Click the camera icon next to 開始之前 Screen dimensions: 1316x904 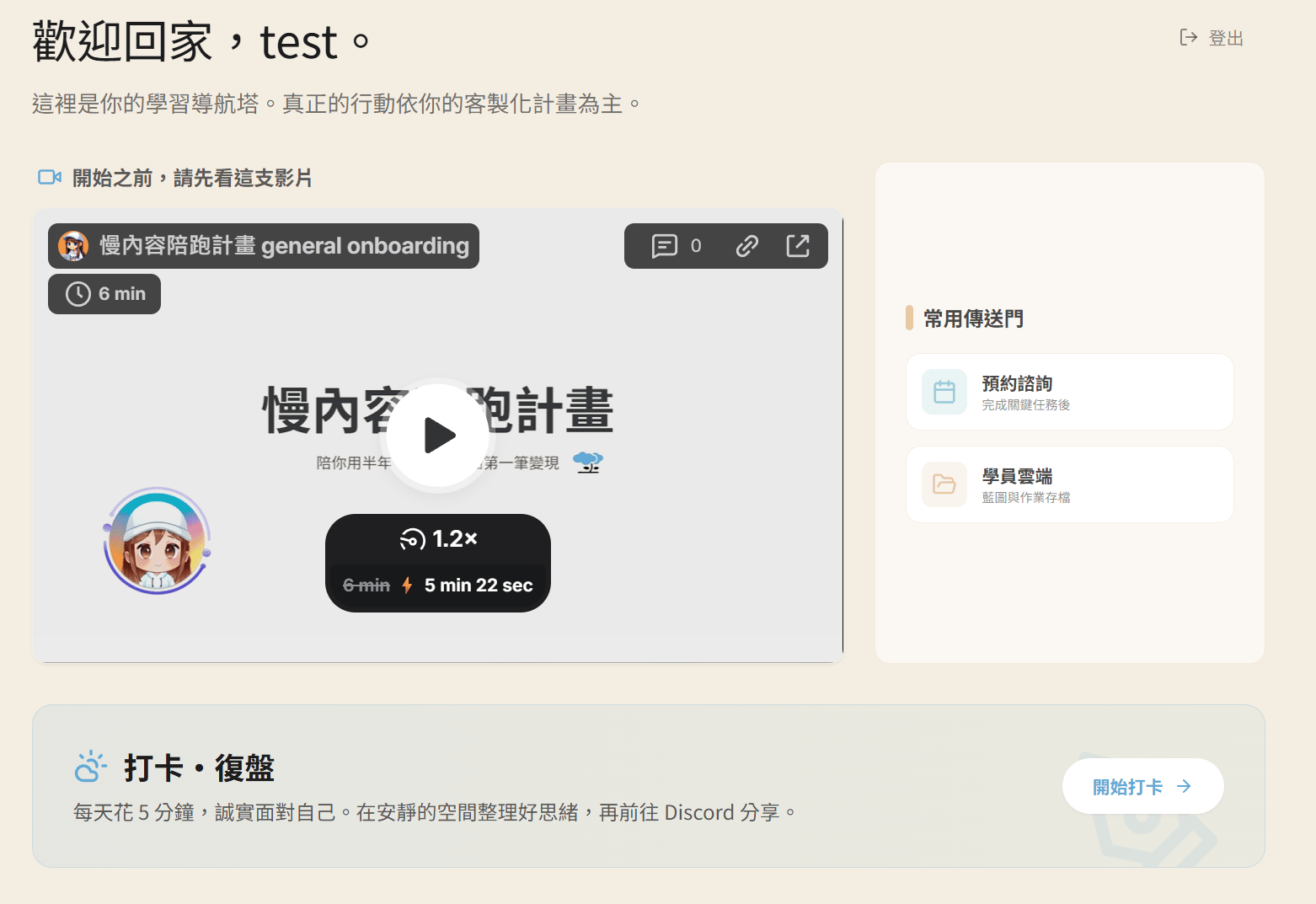coord(50,178)
